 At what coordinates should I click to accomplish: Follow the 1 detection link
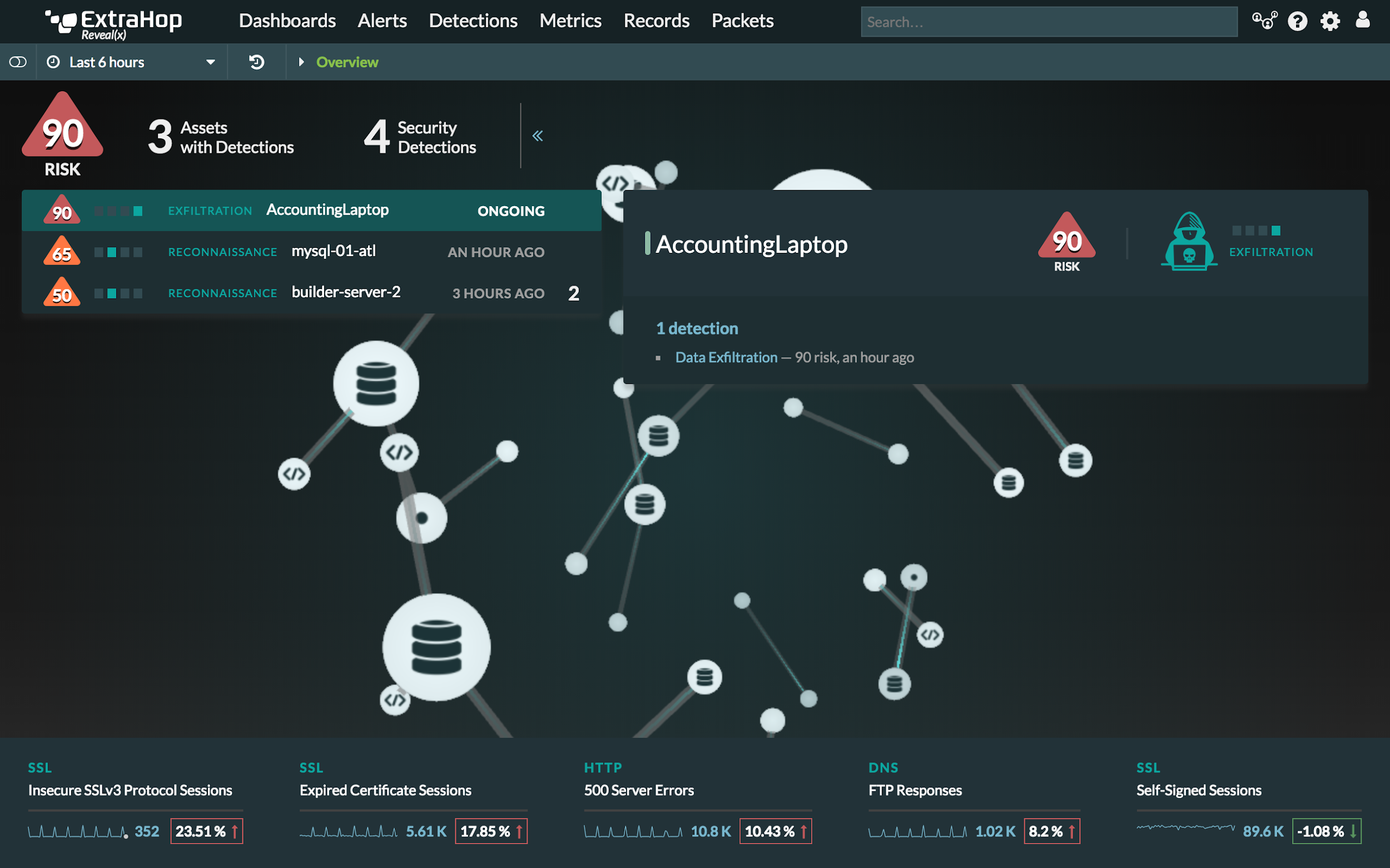[x=697, y=328]
